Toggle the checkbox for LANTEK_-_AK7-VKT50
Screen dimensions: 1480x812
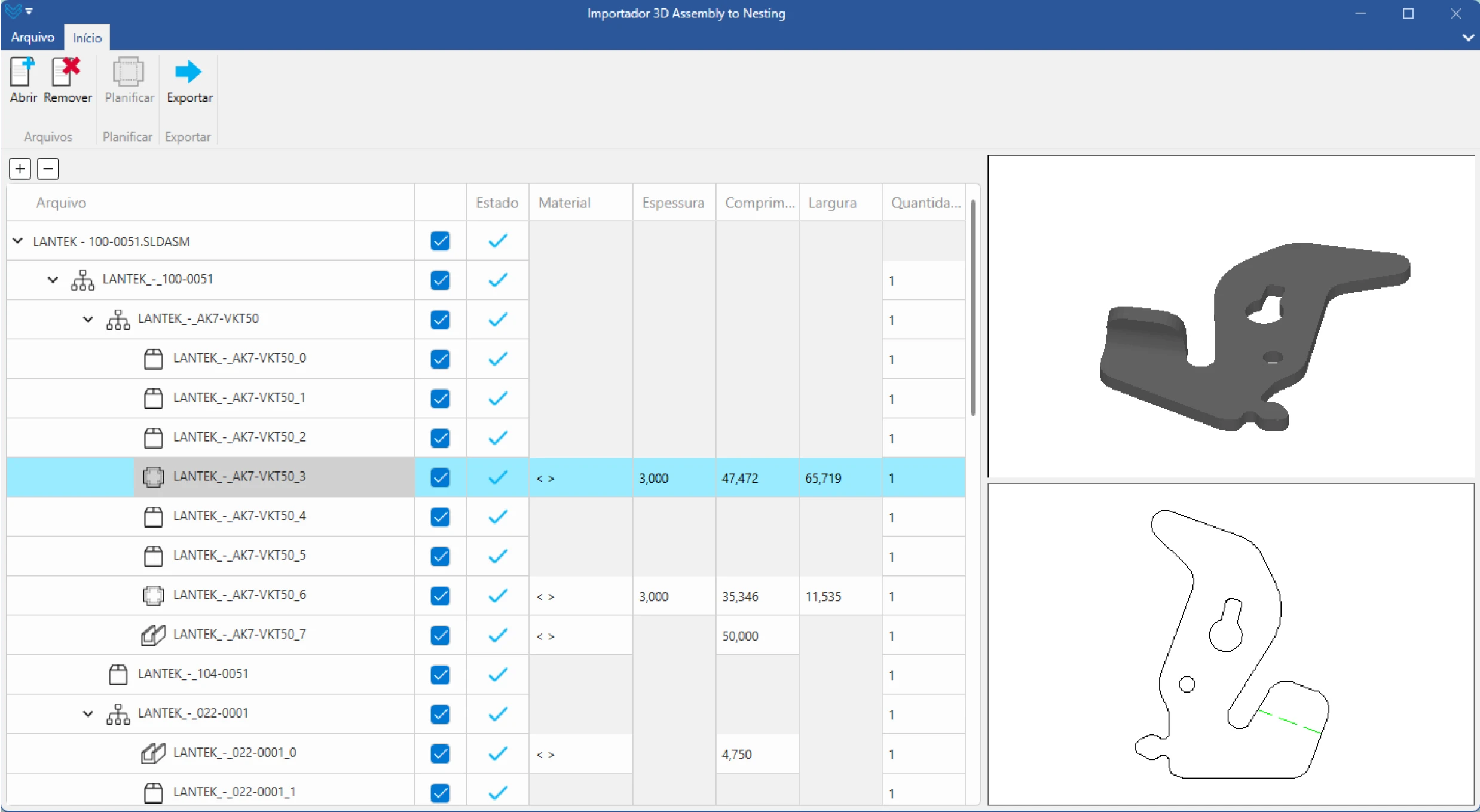440,320
